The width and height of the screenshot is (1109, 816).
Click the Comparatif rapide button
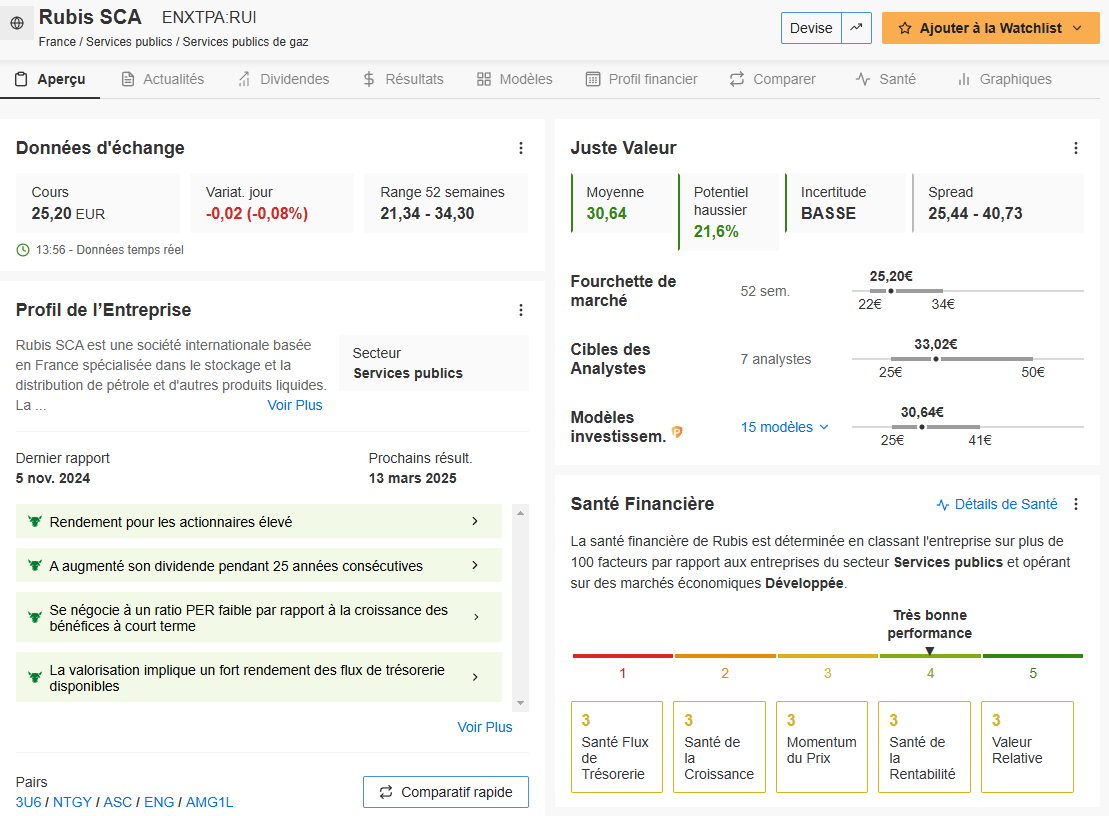pyautogui.click(x=446, y=792)
